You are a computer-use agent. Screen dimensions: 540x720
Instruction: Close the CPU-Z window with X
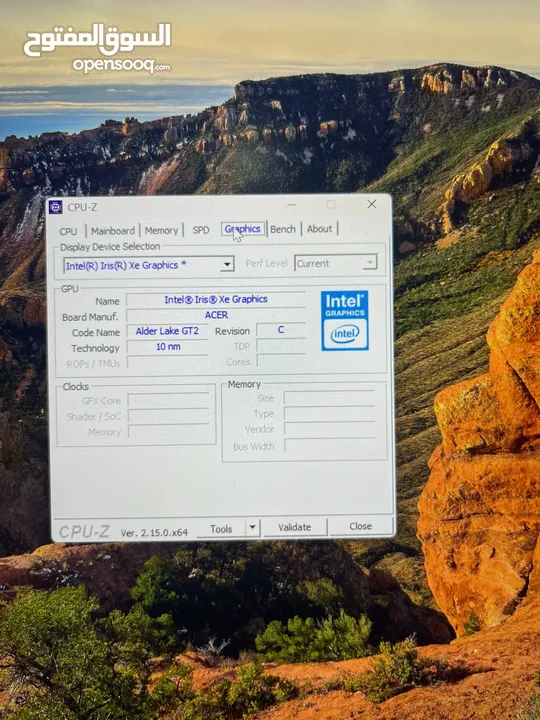(x=371, y=204)
